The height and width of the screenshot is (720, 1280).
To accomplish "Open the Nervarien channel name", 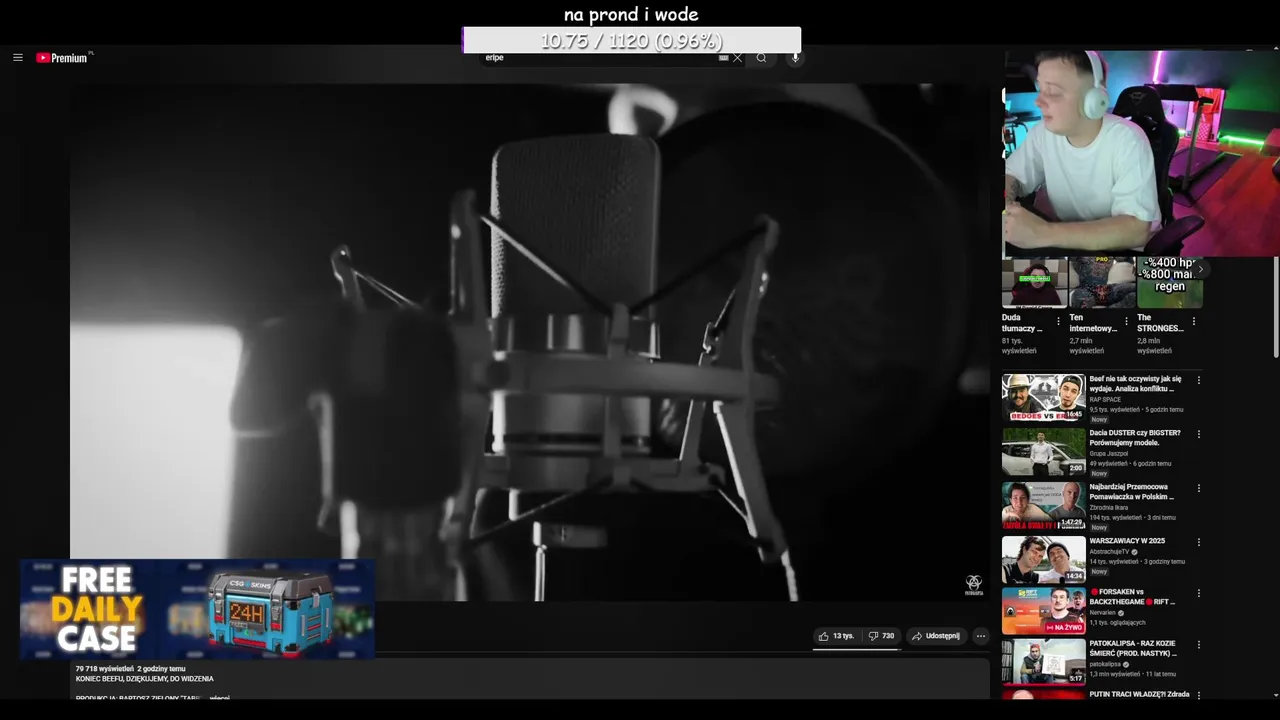I will [1104, 613].
